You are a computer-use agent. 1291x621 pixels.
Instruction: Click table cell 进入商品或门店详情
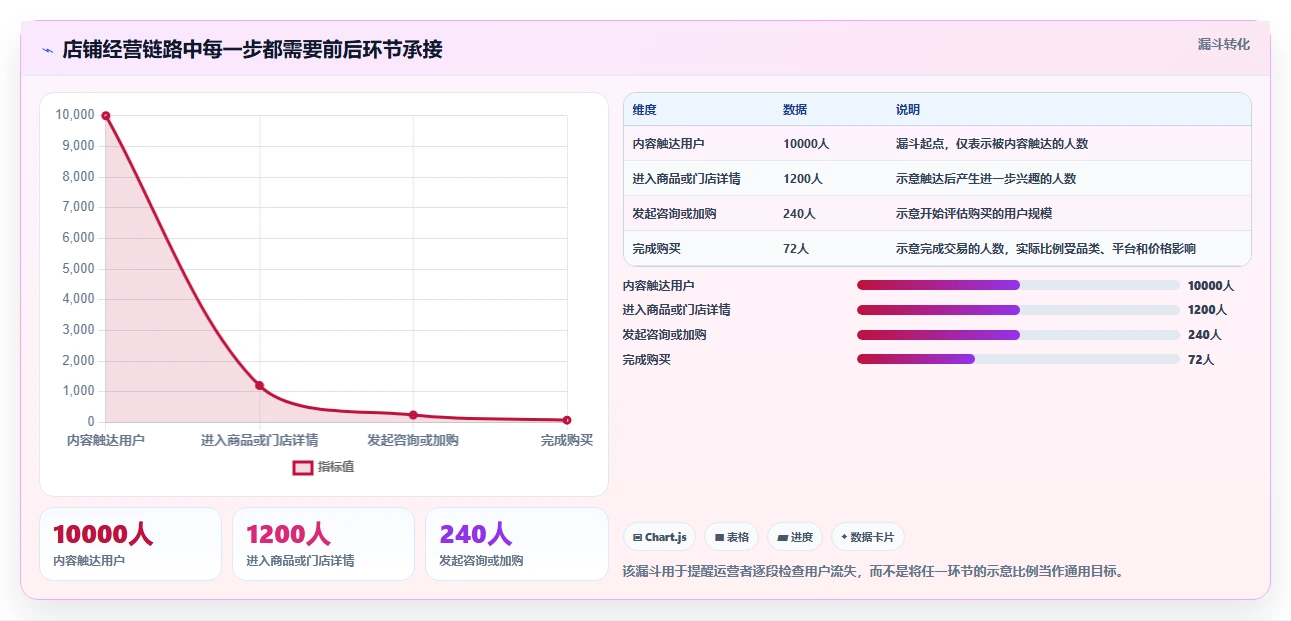687,179
